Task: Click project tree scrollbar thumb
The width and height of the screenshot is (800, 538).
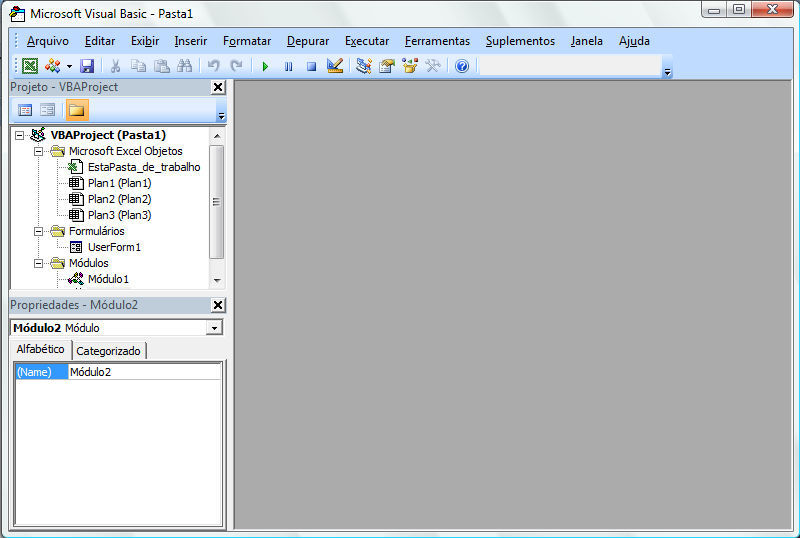Action: 217,202
